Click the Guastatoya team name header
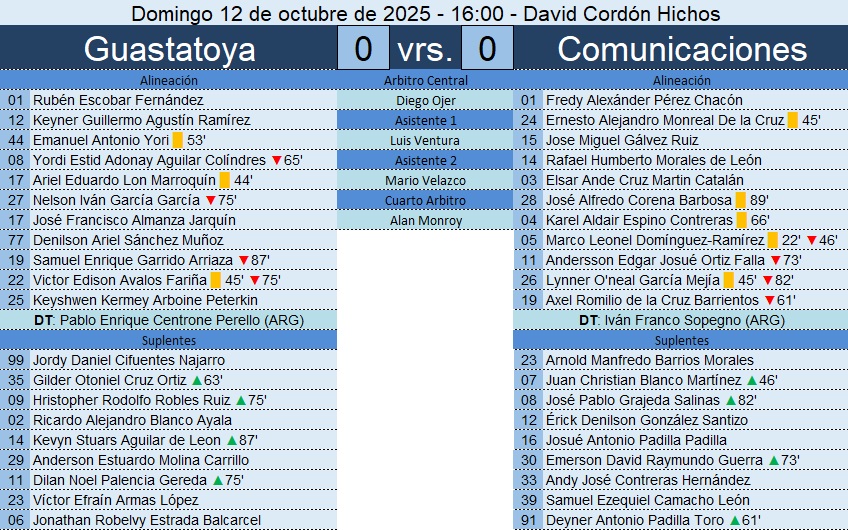The width and height of the screenshot is (848, 530). [168, 48]
